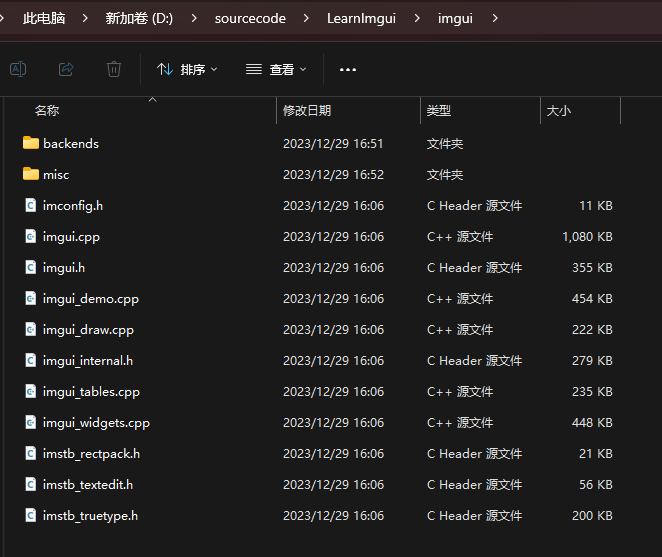The height and width of the screenshot is (557, 662).
Task: Select file name imstb_rectpack.h
Action: pos(91,454)
